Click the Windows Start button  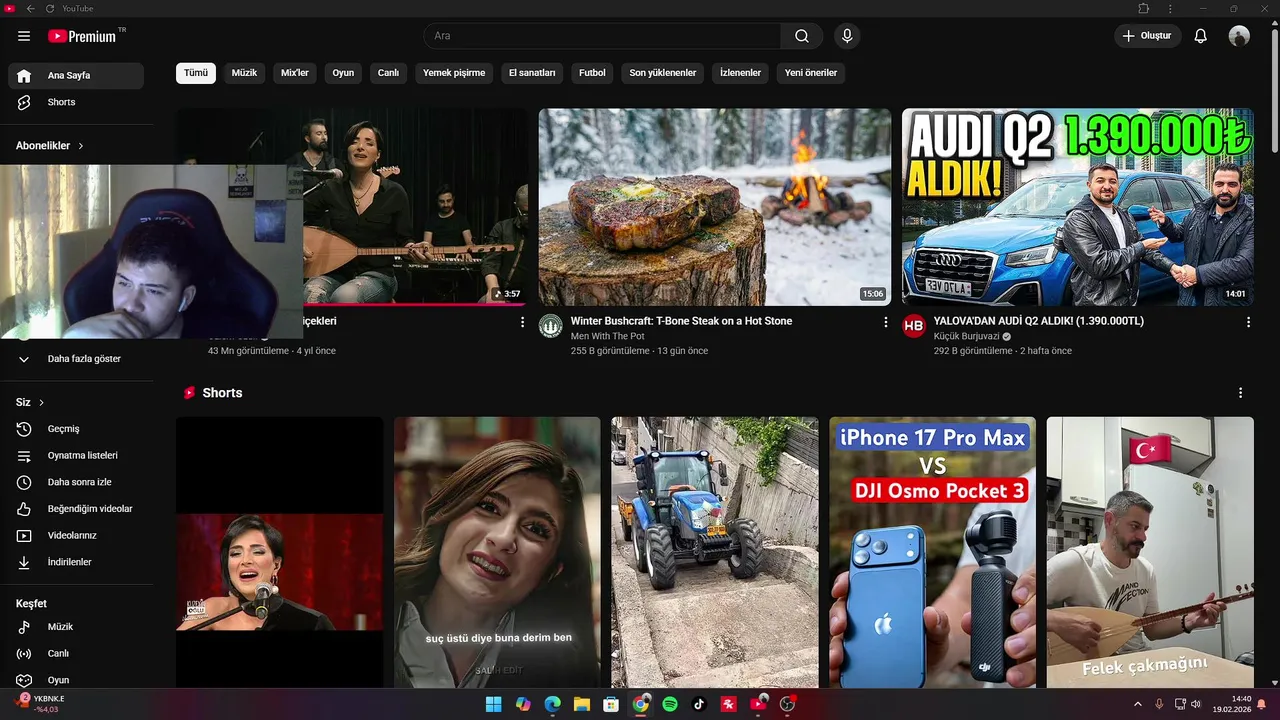point(493,704)
